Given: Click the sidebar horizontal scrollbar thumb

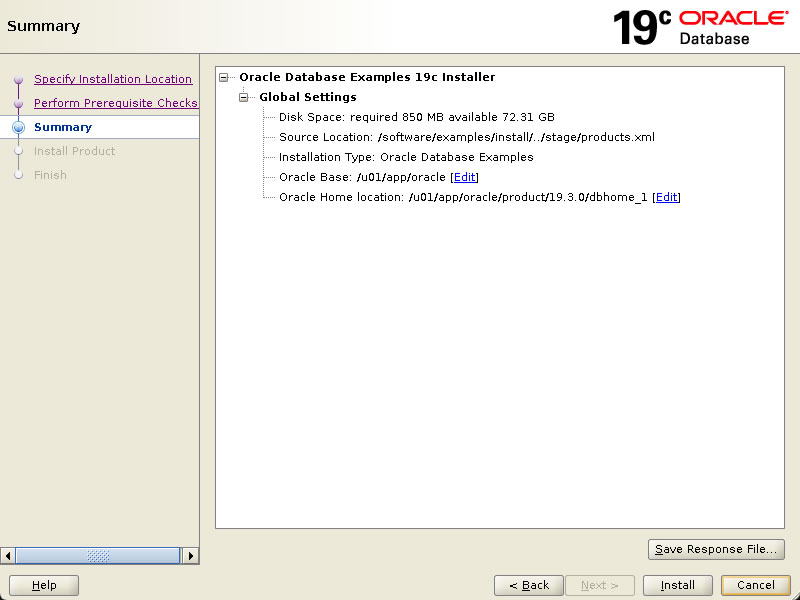Looking at the screenshot, I should pos(98,556).
